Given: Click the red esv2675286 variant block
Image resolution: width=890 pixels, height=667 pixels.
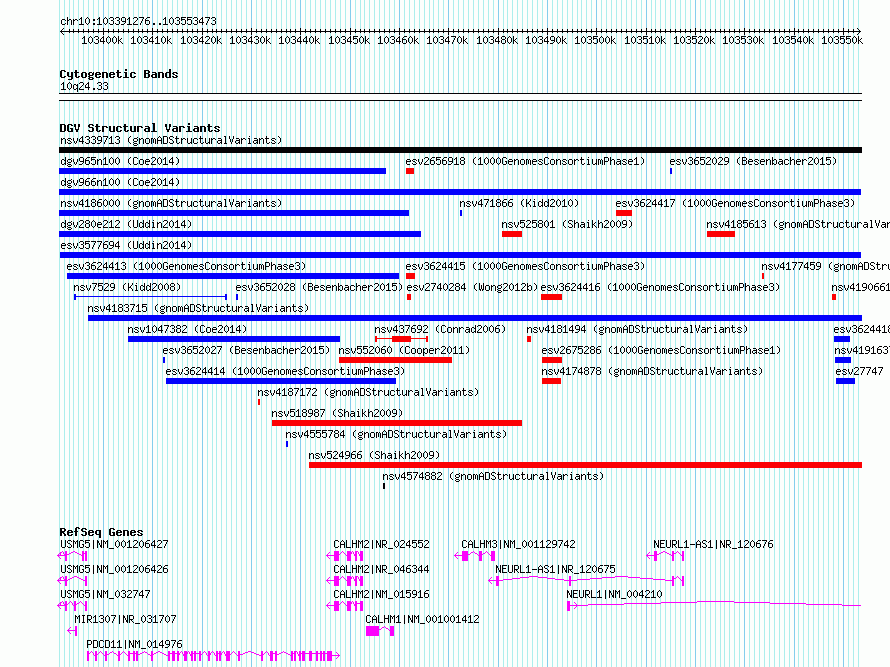Looking at the screenshot, I should pyautogui.click(x=552, y=360).
